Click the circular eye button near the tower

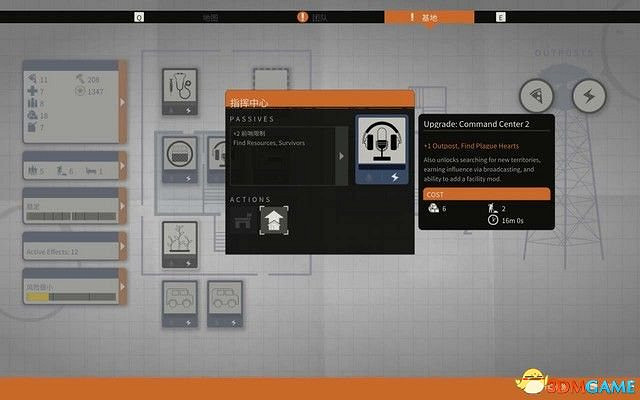point(537,95)
